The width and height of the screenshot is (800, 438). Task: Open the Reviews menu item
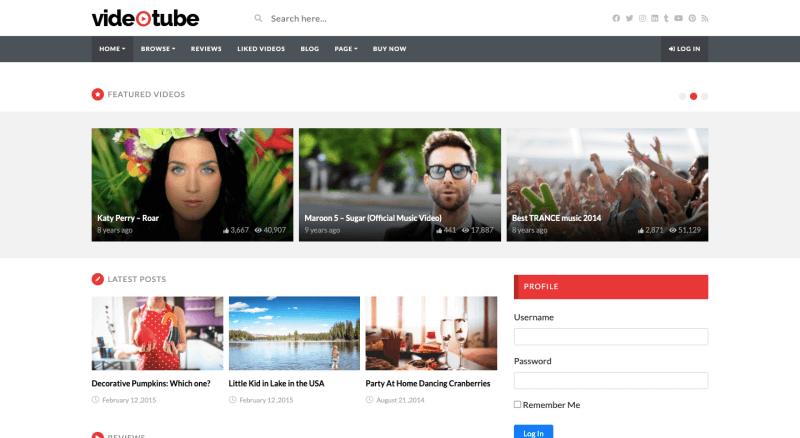pos(206,49)
